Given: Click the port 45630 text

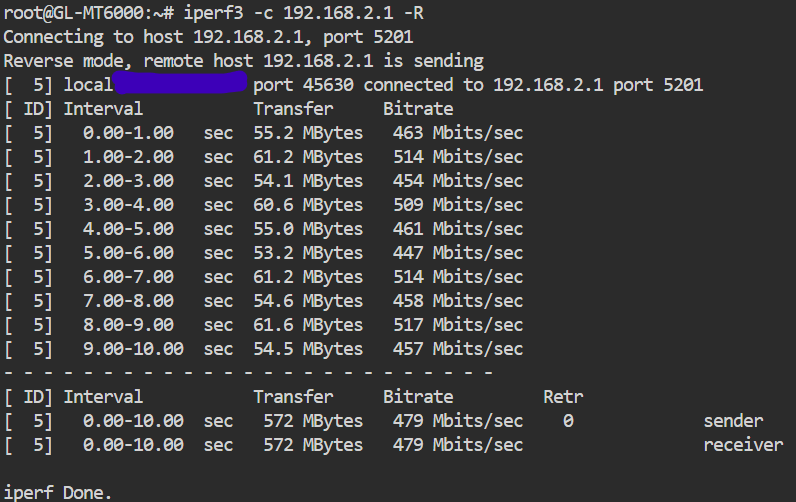Looking at the screenshot, I should click(303, 85).
